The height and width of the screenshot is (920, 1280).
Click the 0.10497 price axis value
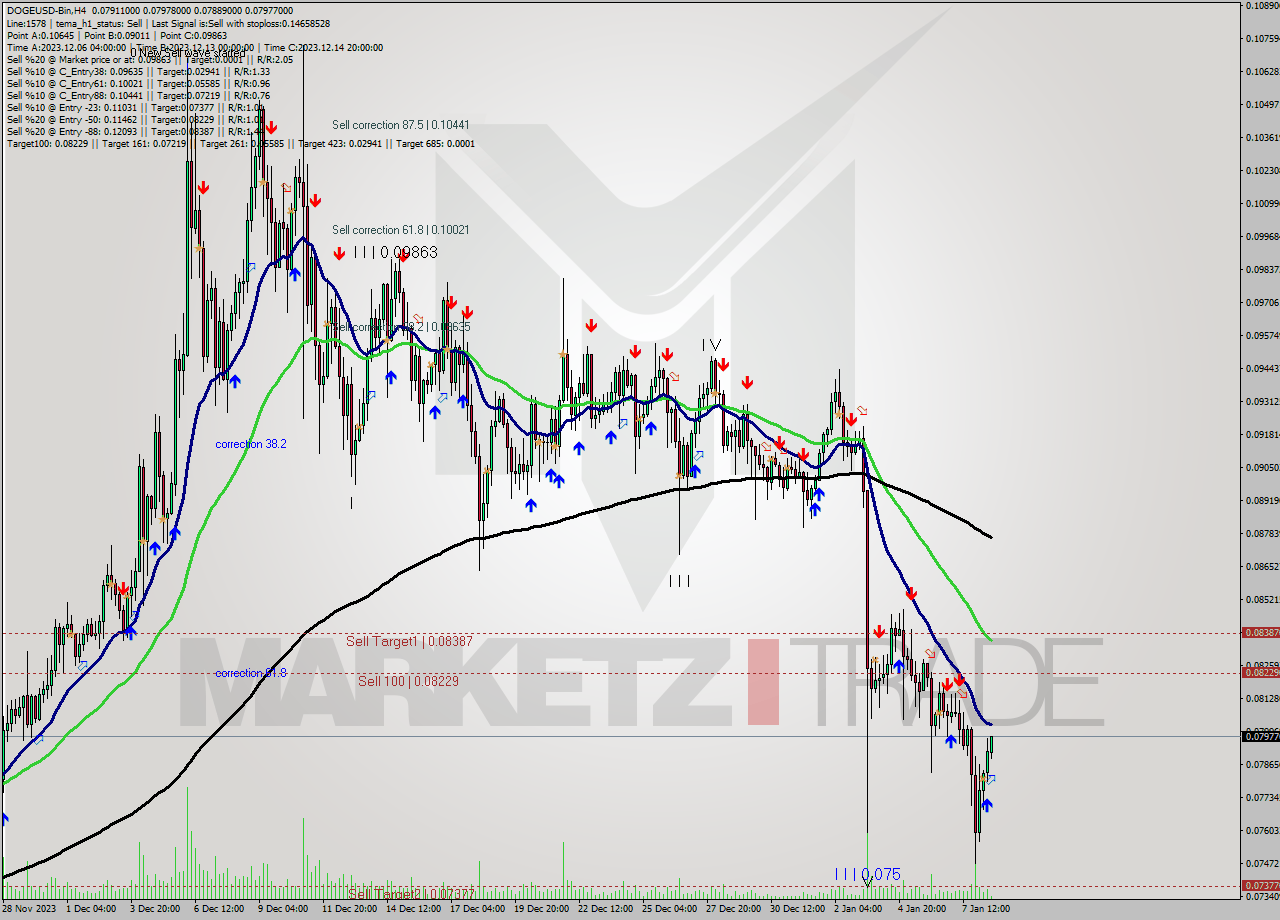1262,104
